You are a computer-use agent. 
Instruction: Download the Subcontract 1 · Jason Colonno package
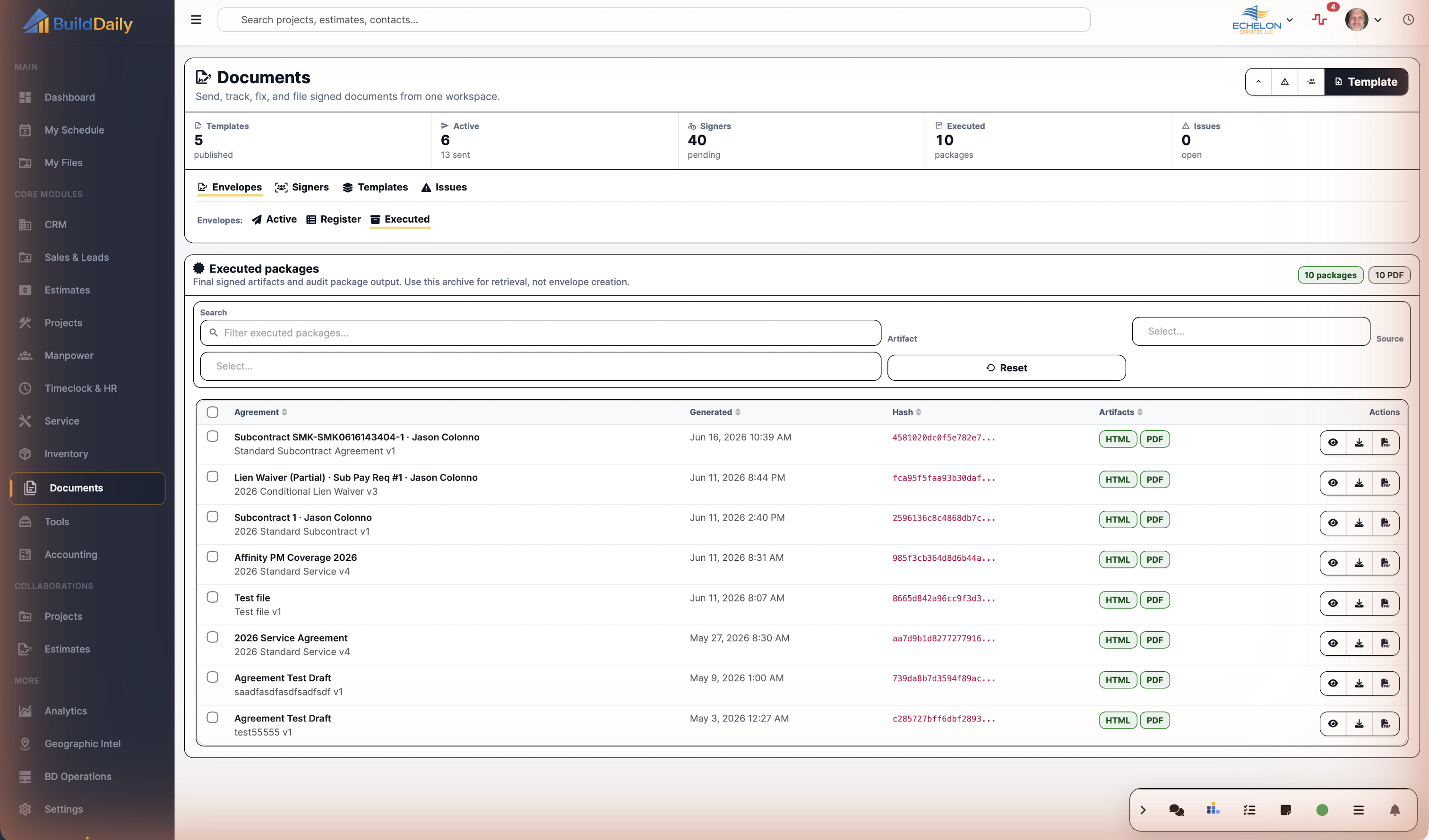pos(1359,523)
